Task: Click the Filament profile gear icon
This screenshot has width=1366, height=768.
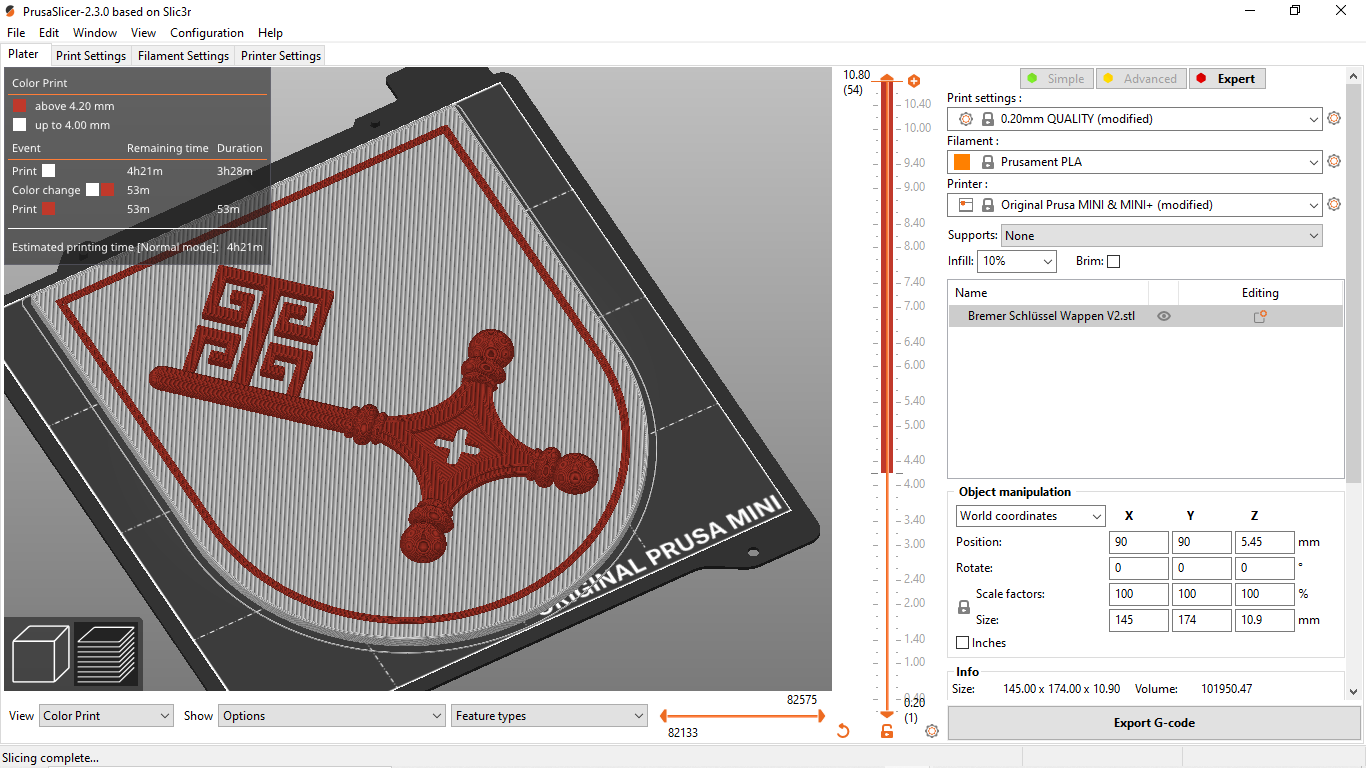Action: (x=1333, y=161)
